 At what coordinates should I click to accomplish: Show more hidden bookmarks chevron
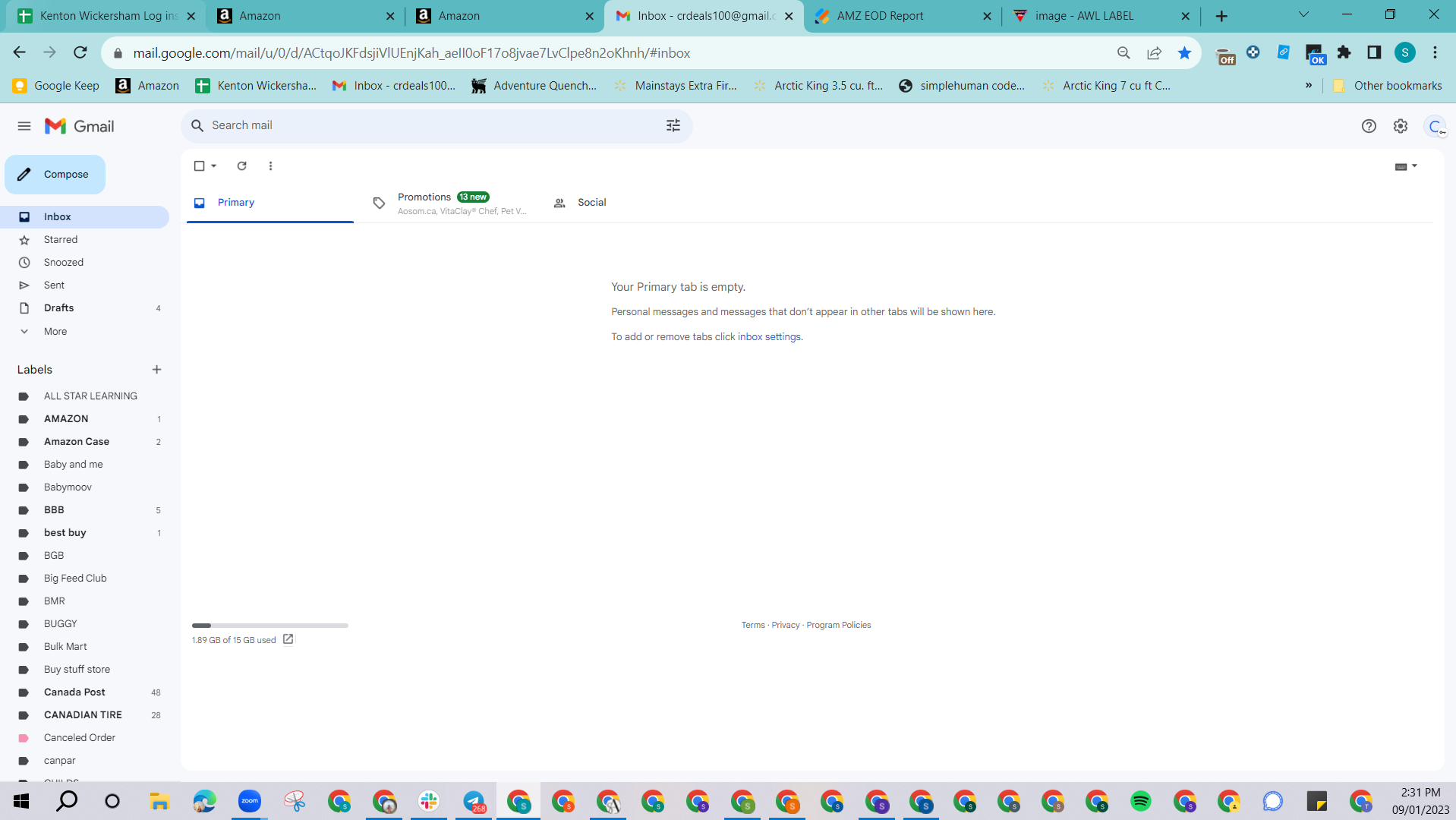point(1309,86)
